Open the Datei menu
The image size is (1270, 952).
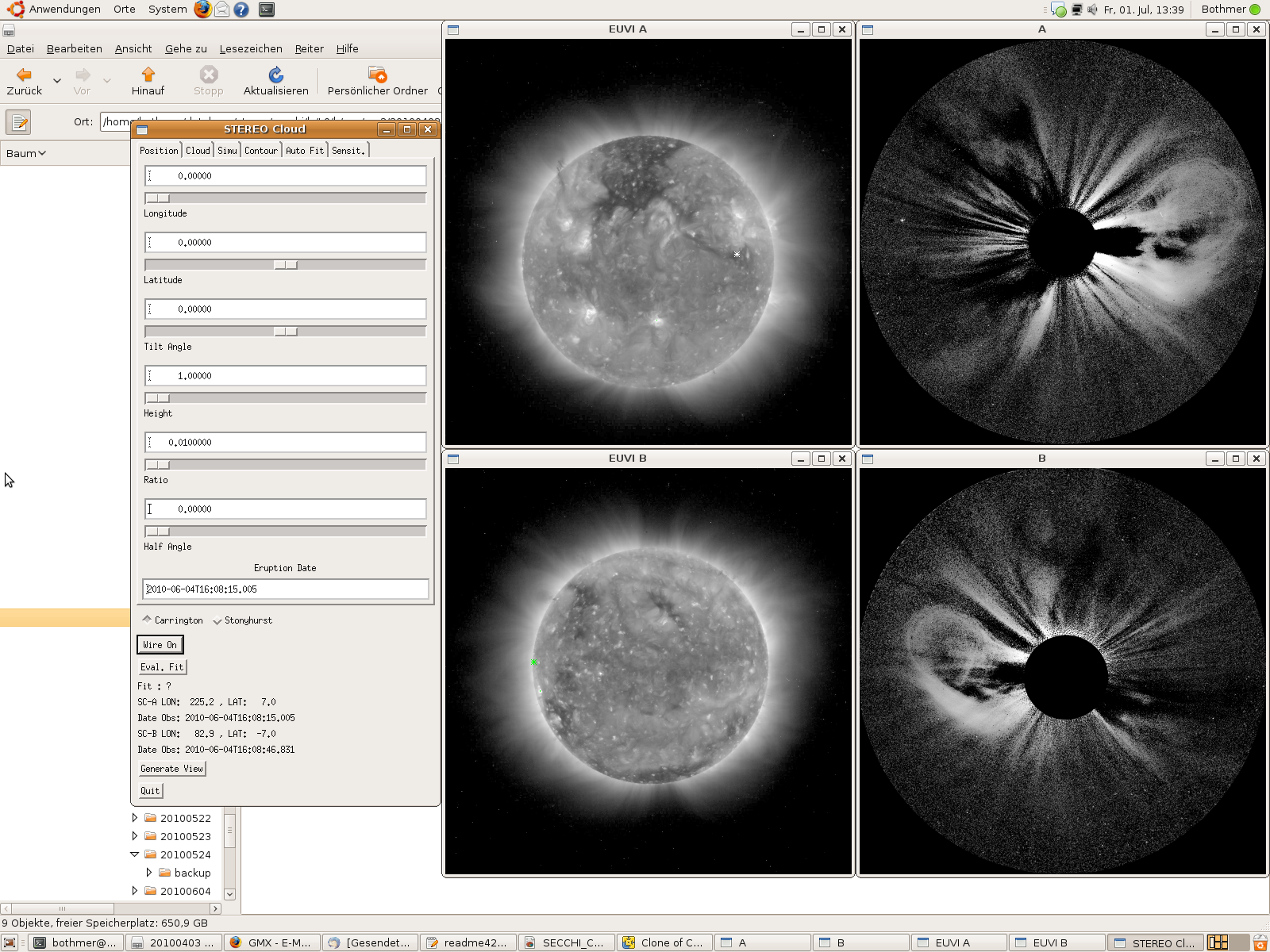pos(21,48)
